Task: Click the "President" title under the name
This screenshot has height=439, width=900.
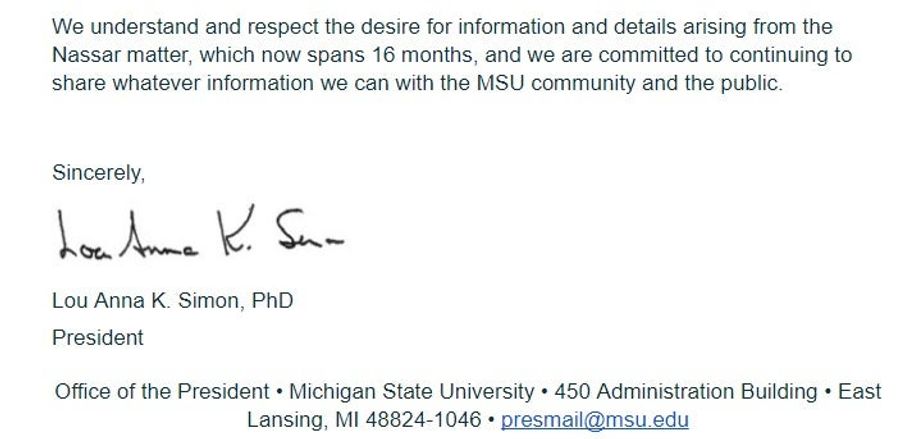Action: tap(98, 337)
